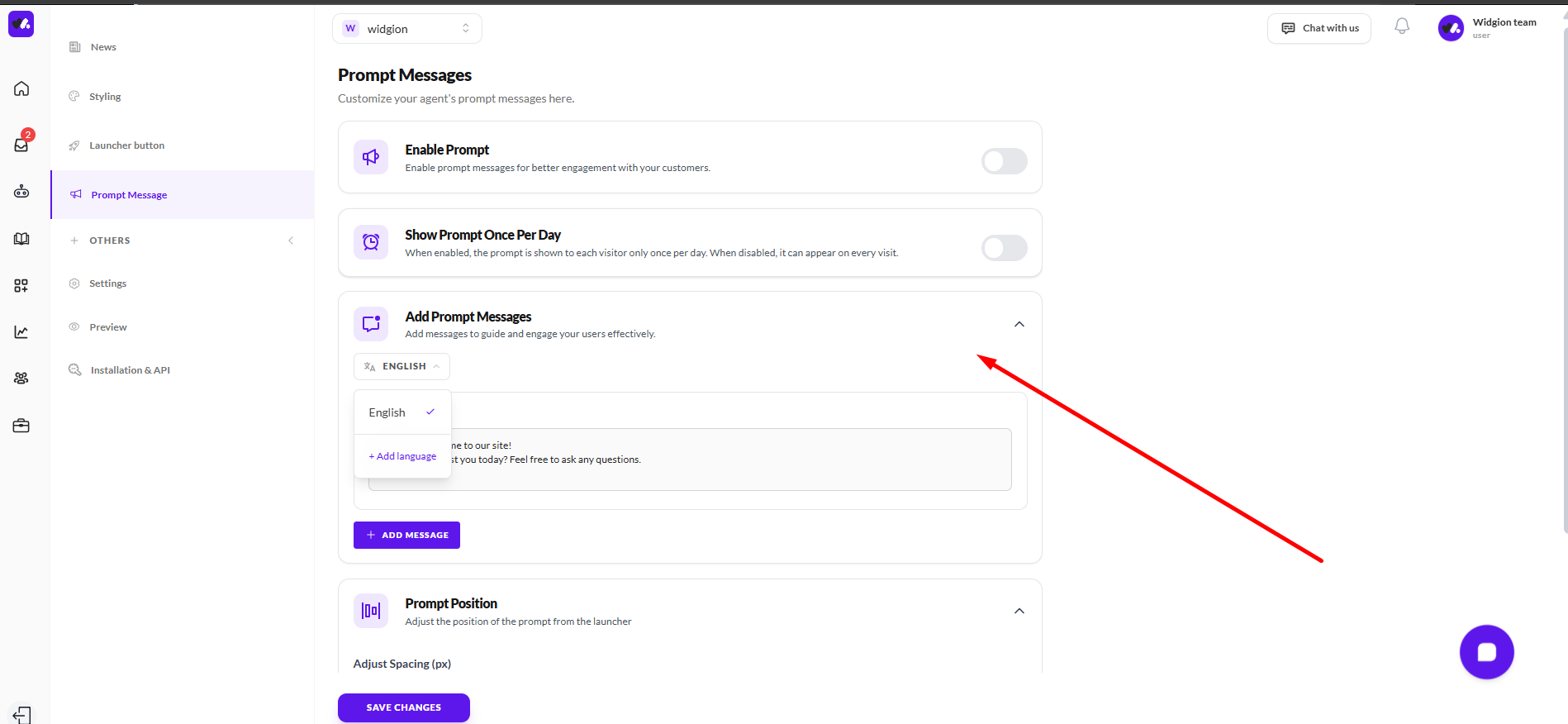
Task: Open the widgion workspace selector dropdown
Action: coord(406,29)
